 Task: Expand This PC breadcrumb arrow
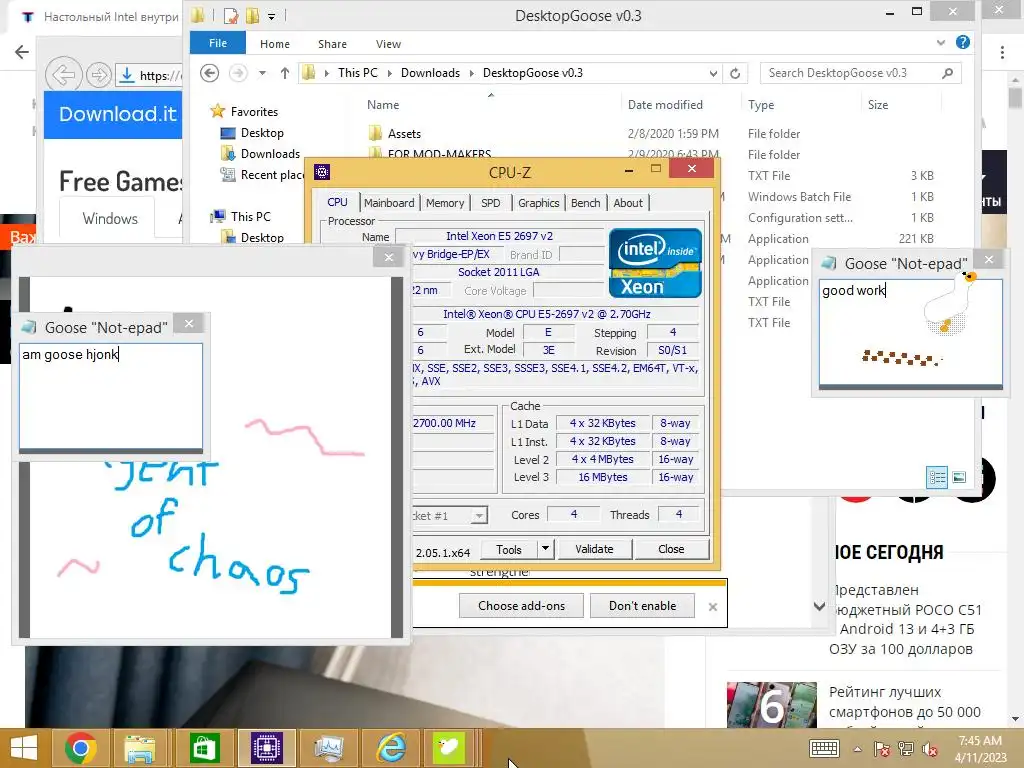point(389,73)
